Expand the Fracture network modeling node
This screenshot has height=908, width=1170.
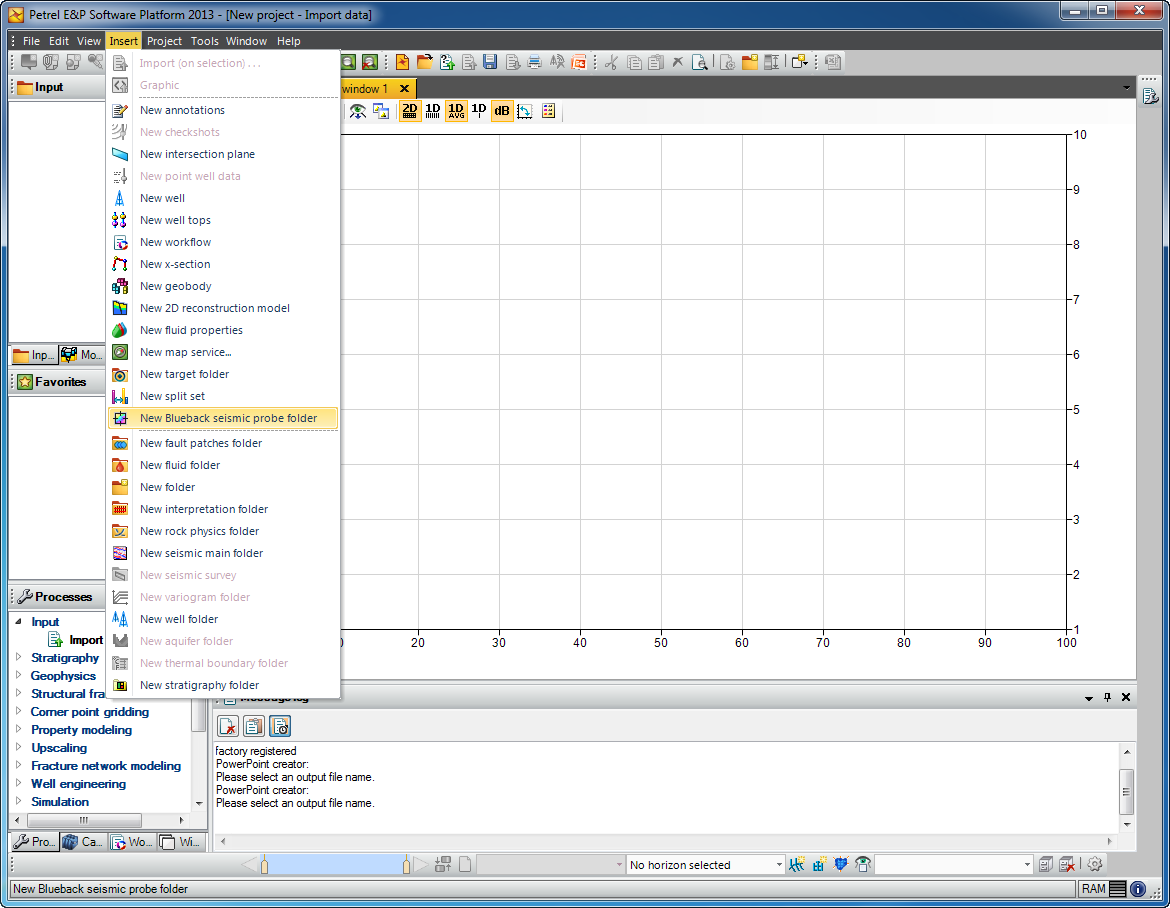[19, 765]
